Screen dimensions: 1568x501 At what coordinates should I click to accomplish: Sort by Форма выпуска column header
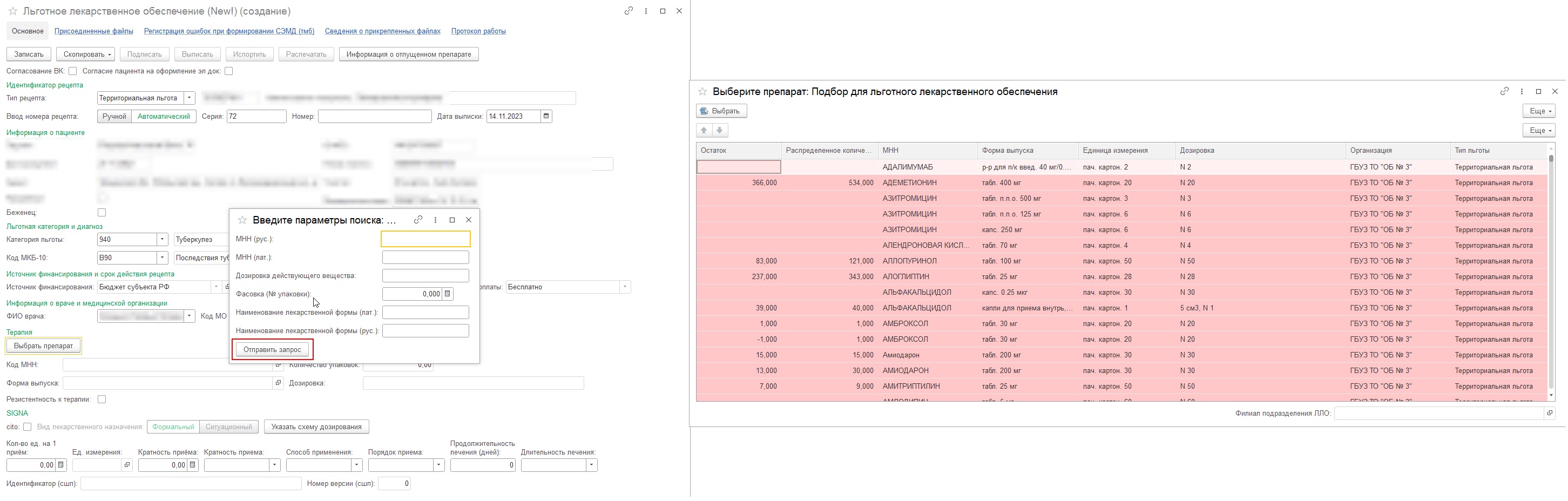click(1027, 151)
